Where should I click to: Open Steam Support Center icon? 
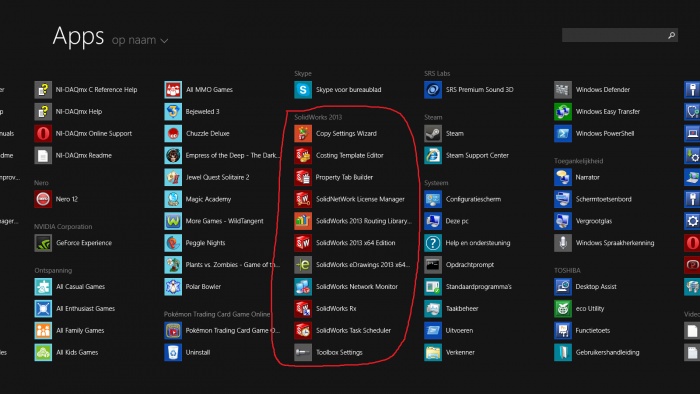pos(433,155)
